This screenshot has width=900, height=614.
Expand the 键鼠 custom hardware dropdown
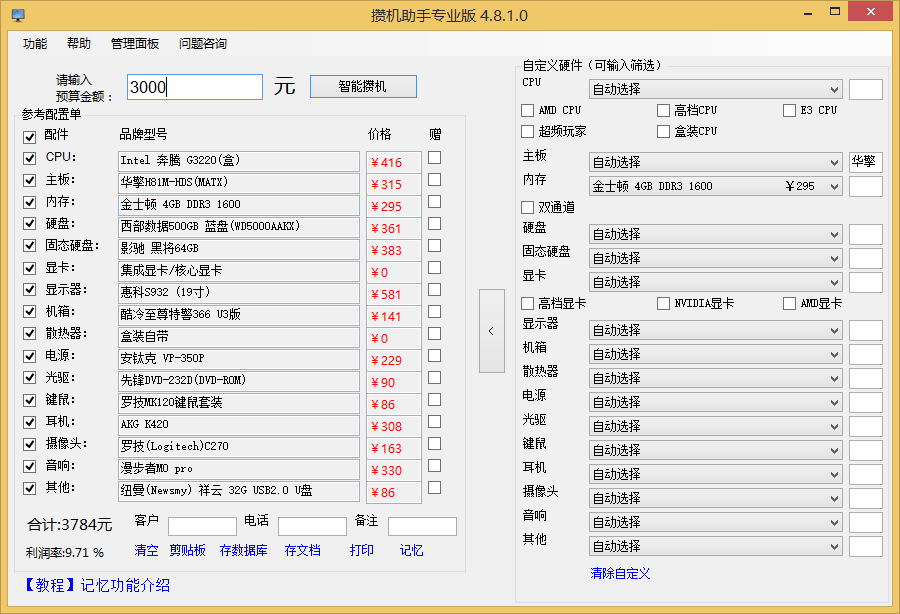click(x=716, y=450)
